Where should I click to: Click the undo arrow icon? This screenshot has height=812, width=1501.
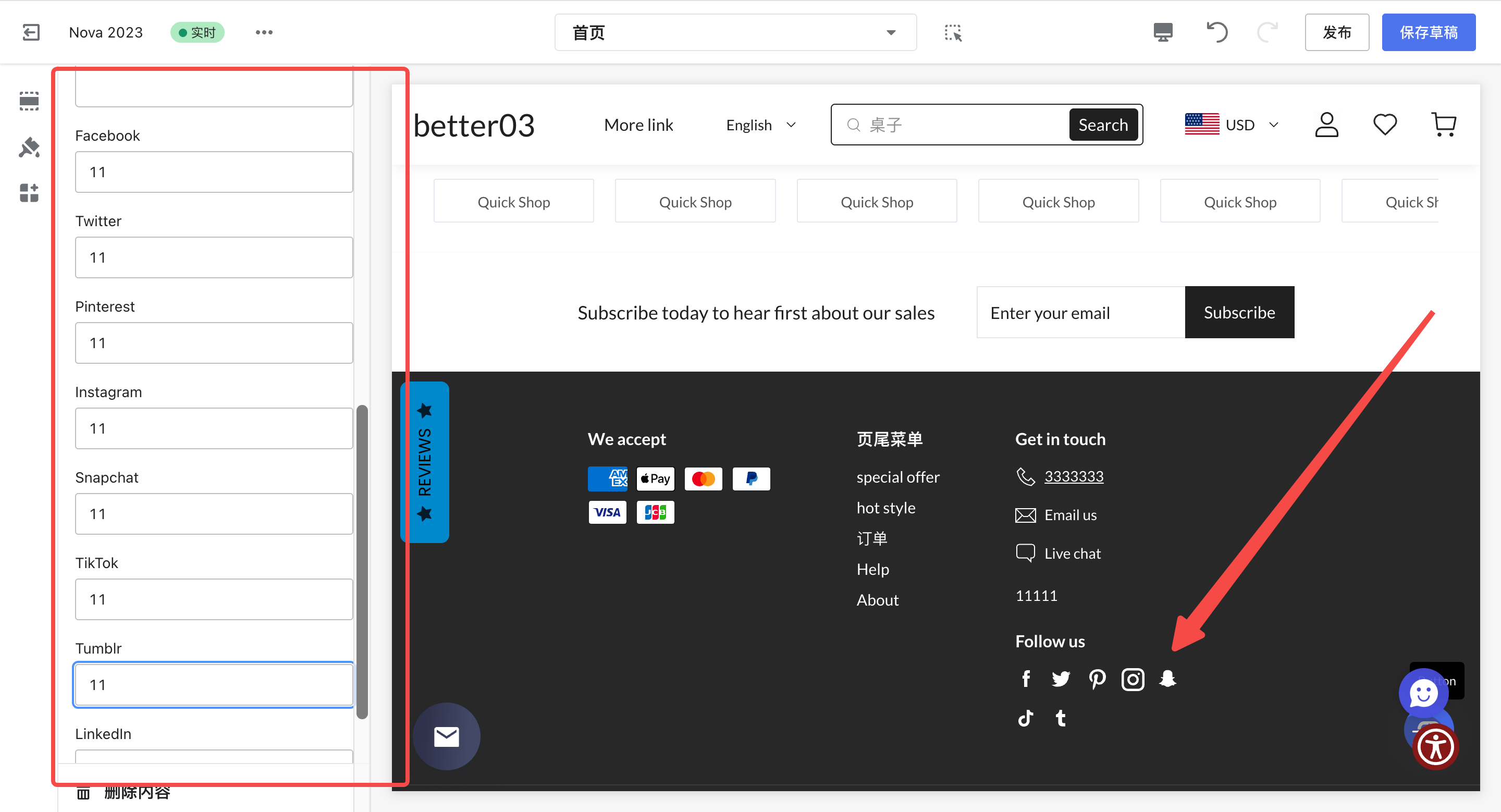(x=1216, y=32)
